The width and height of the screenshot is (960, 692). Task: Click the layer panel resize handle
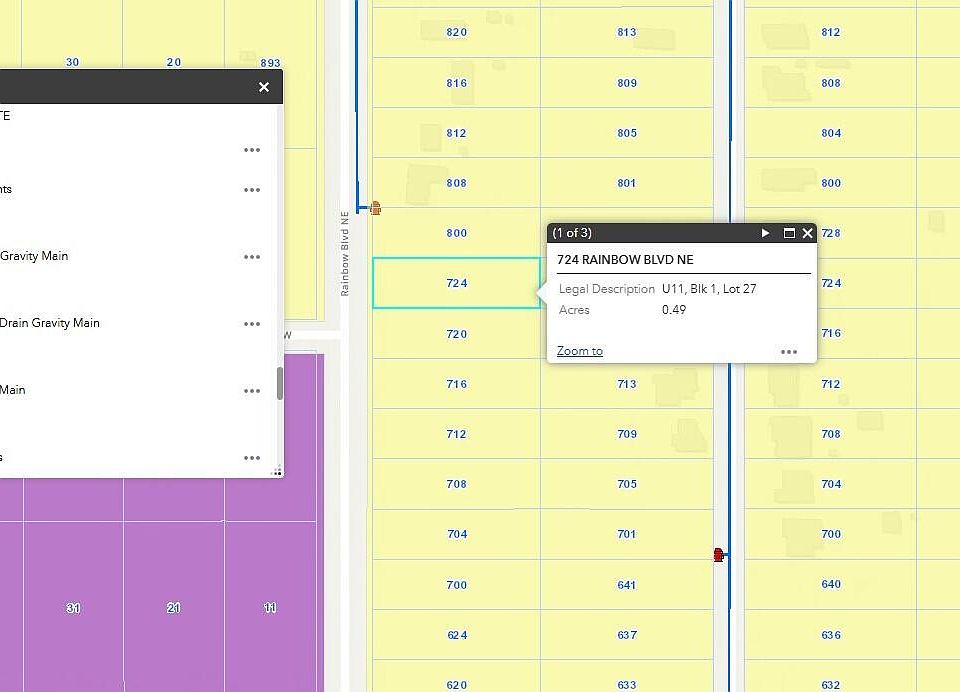coord(277,472)
